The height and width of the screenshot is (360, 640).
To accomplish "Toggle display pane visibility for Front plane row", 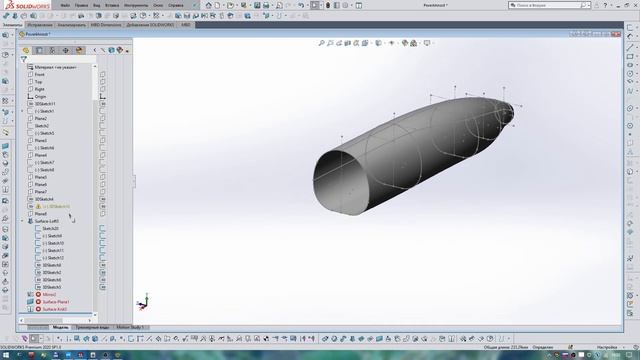I will click(x=102, y=74).
